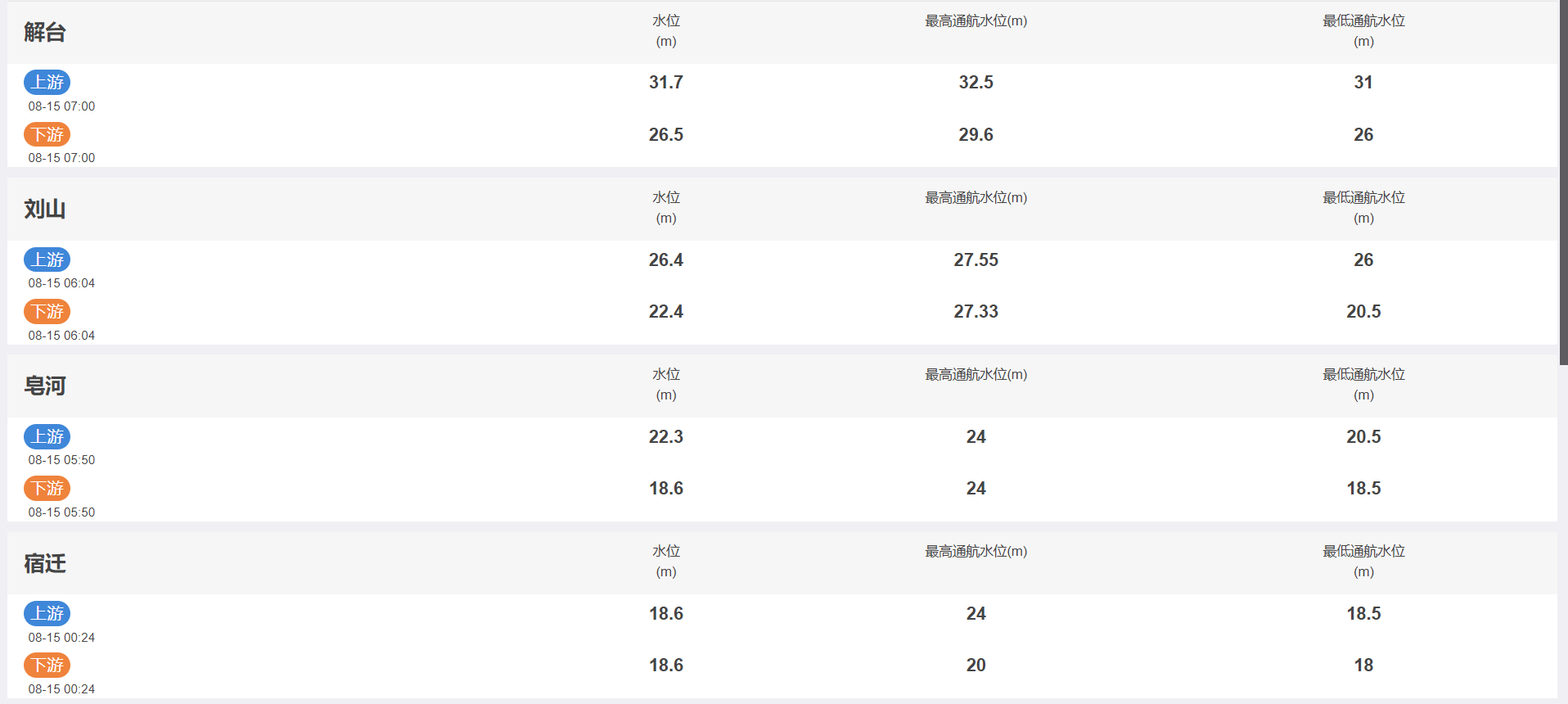This screenshot has width=1568, height=704.
Task: Click 皂河 downstream lowest navigable level 18.5
Action: click(1363, 488)
